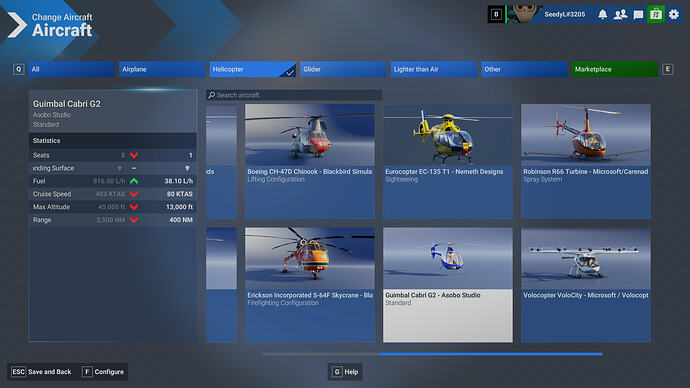Click the Sightseeing subtitle
Image resolution: width=690 pixels, height=388 pixels.
tap(401, 179)
